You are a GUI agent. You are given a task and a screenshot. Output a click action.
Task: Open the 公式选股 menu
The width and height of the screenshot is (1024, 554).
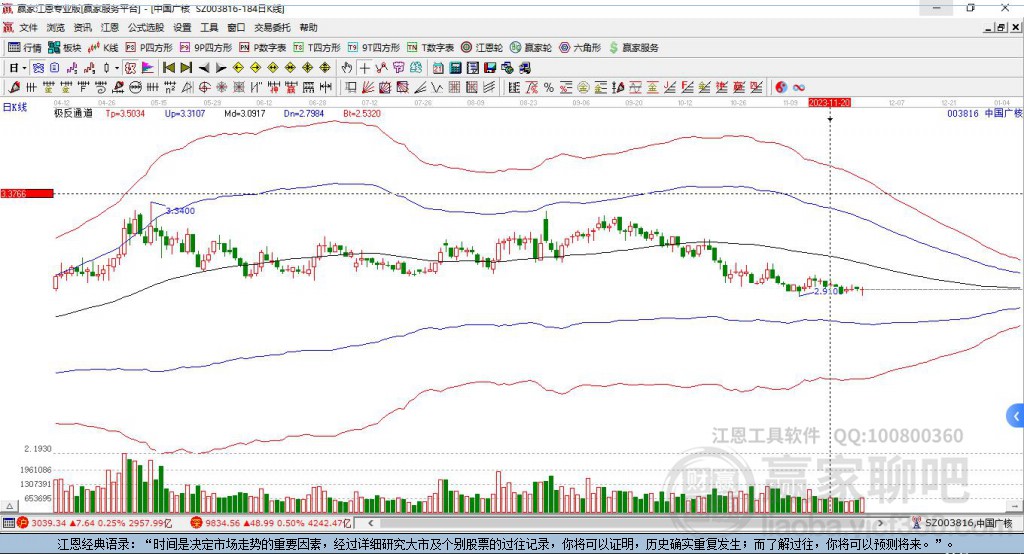[146, 27]
